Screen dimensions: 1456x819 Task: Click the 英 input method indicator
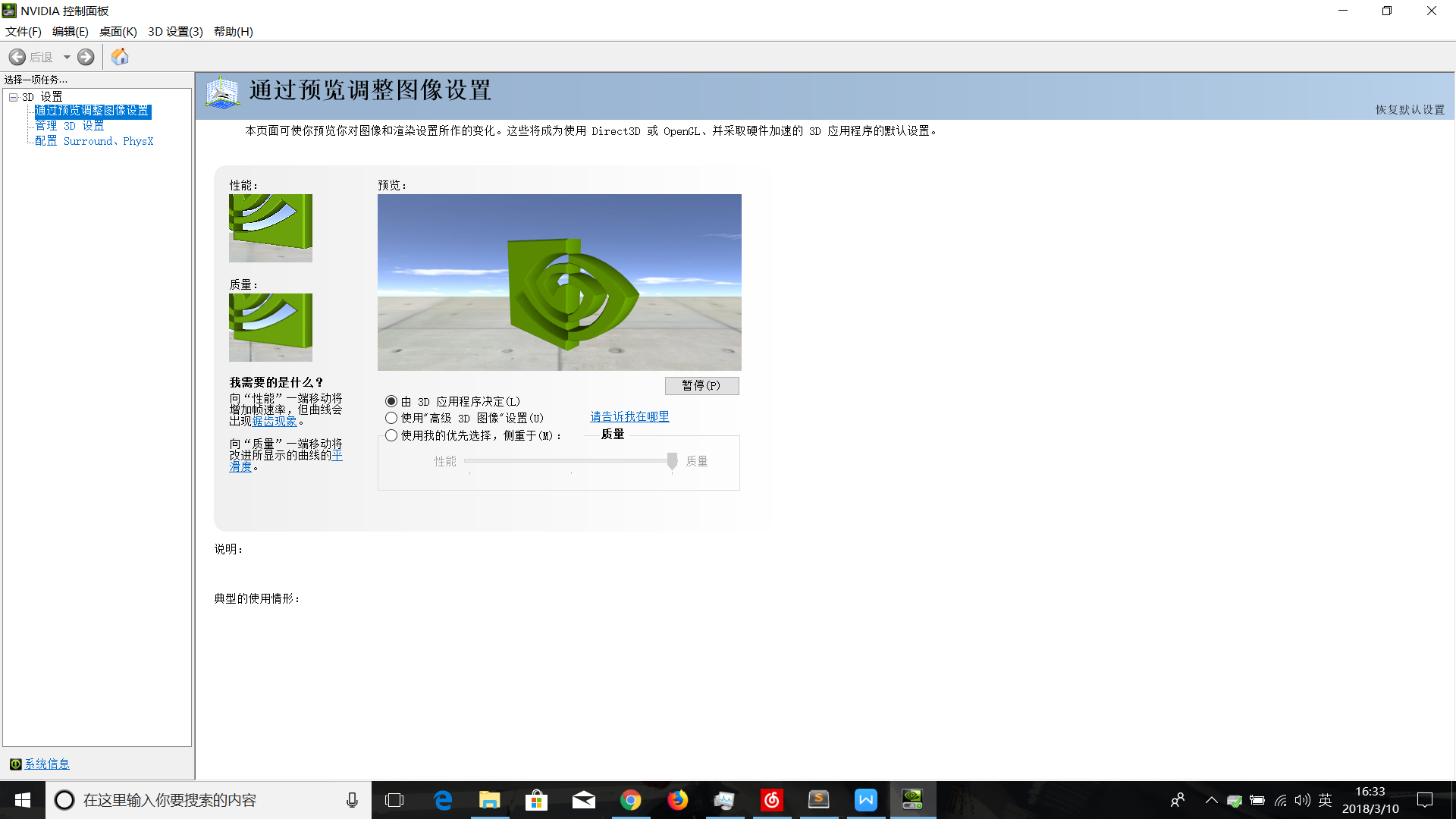1326,800
